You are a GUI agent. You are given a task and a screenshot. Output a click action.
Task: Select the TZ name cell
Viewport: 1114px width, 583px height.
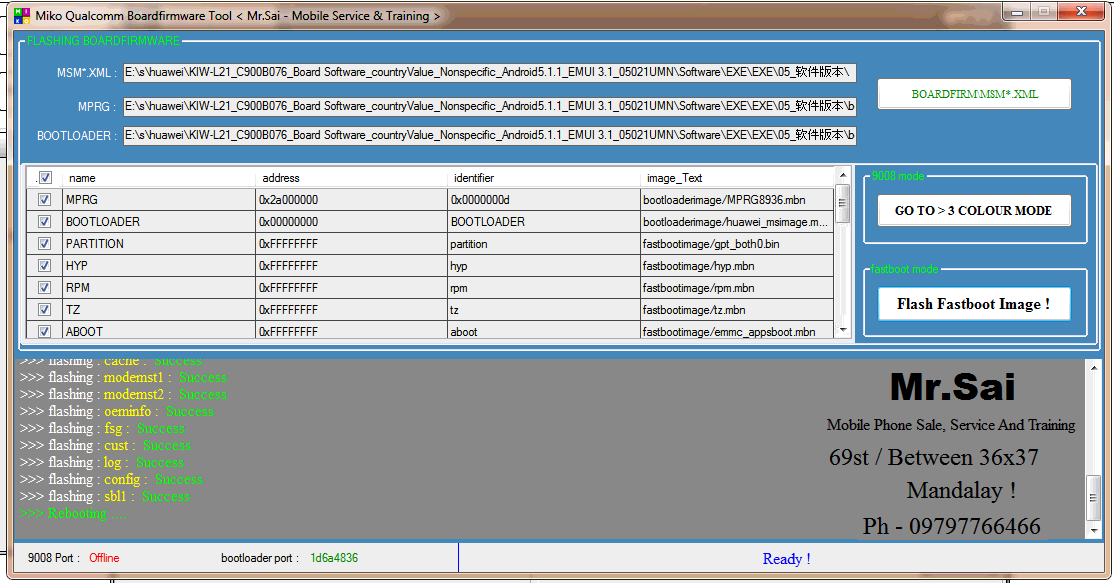coord(158,310)
